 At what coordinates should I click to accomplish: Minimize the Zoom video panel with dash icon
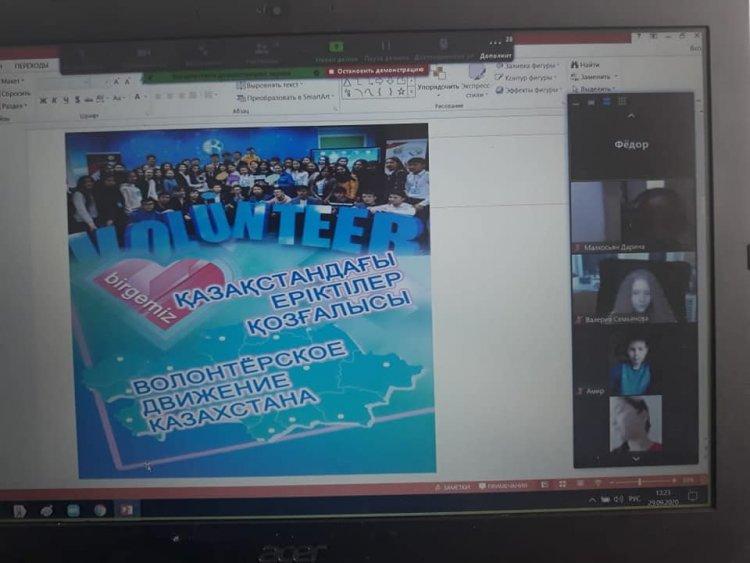click(576, 102)
